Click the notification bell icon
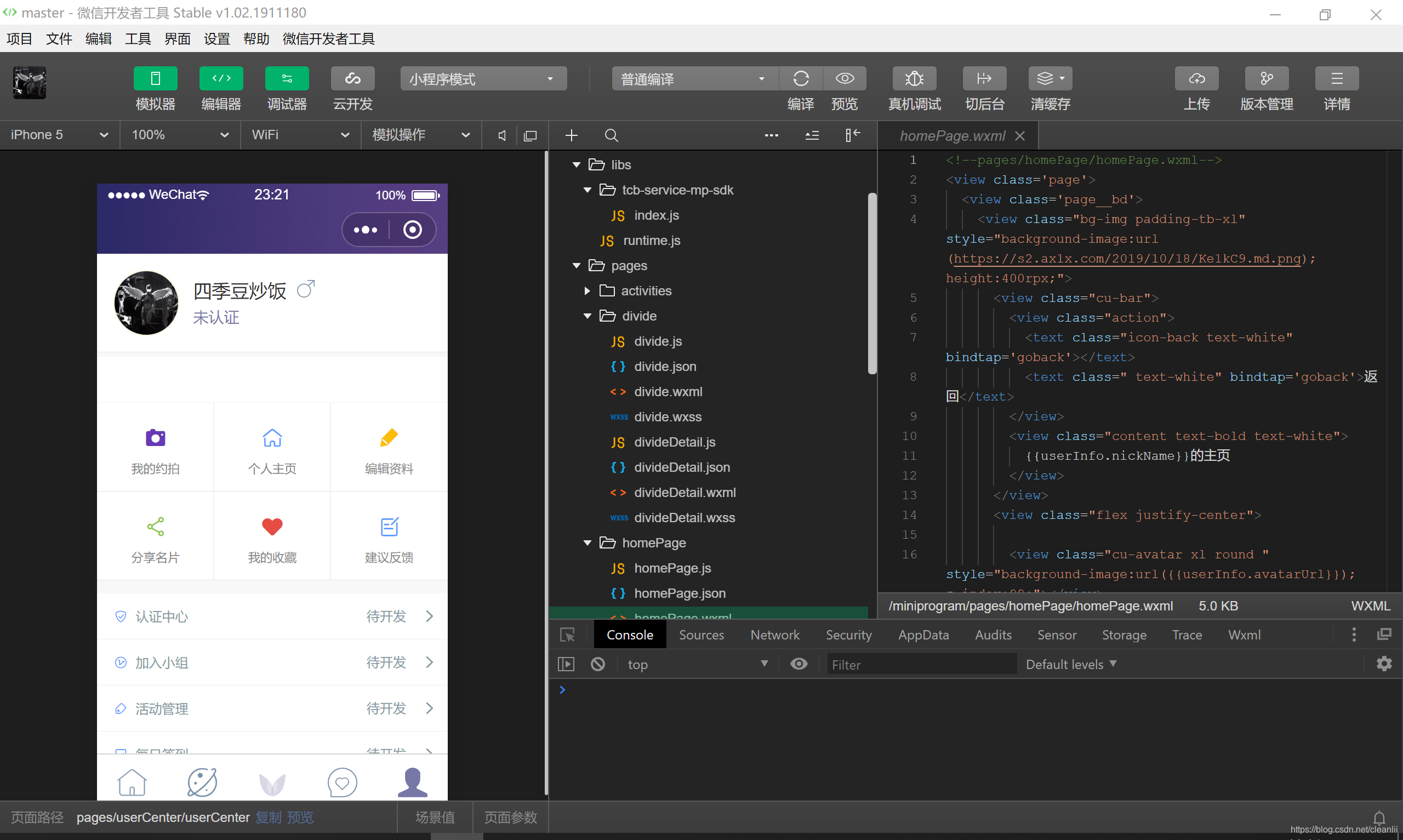 tap(1379, 818)
